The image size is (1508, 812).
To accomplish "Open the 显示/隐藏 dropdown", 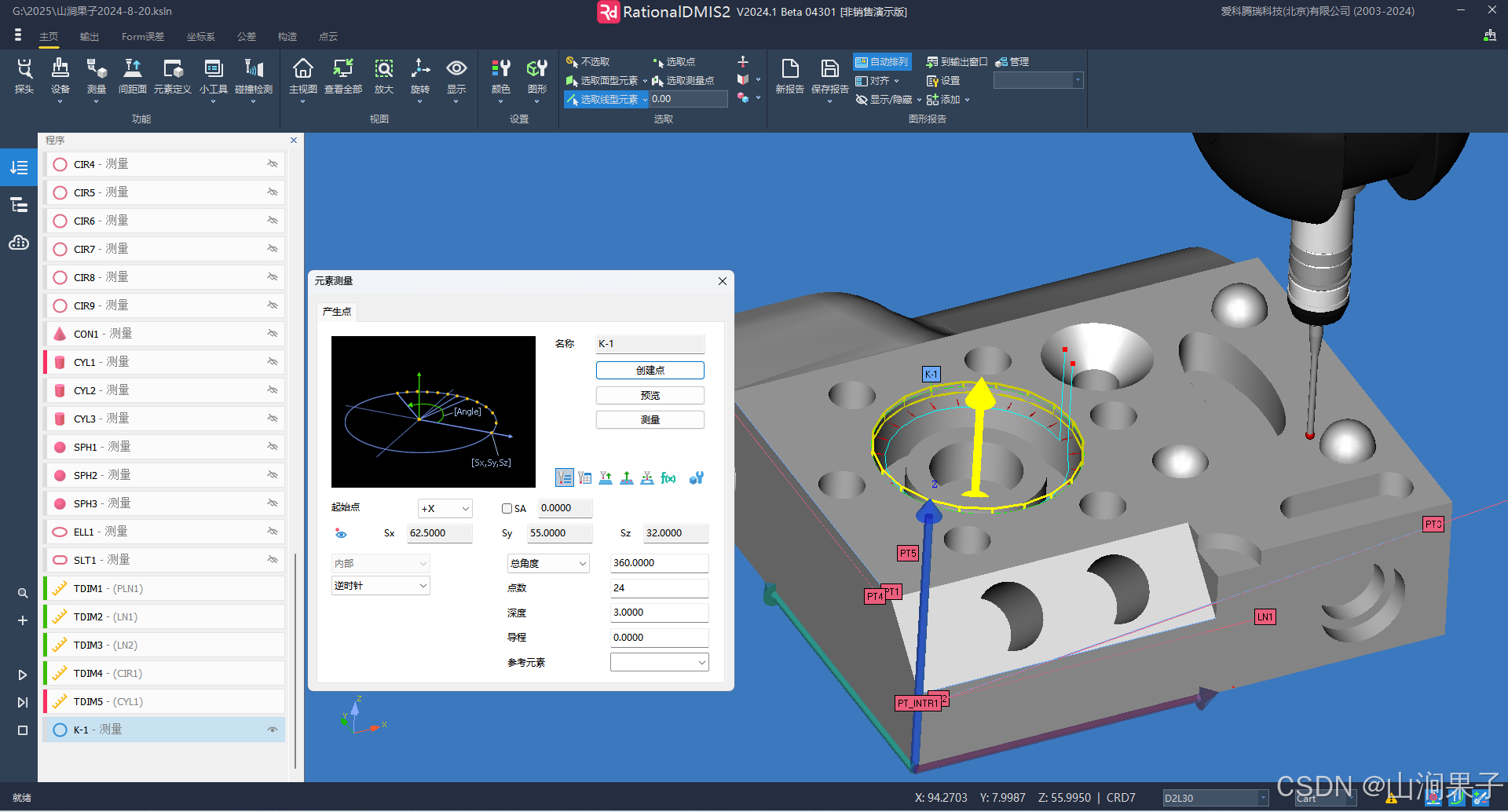I will 888,100.
